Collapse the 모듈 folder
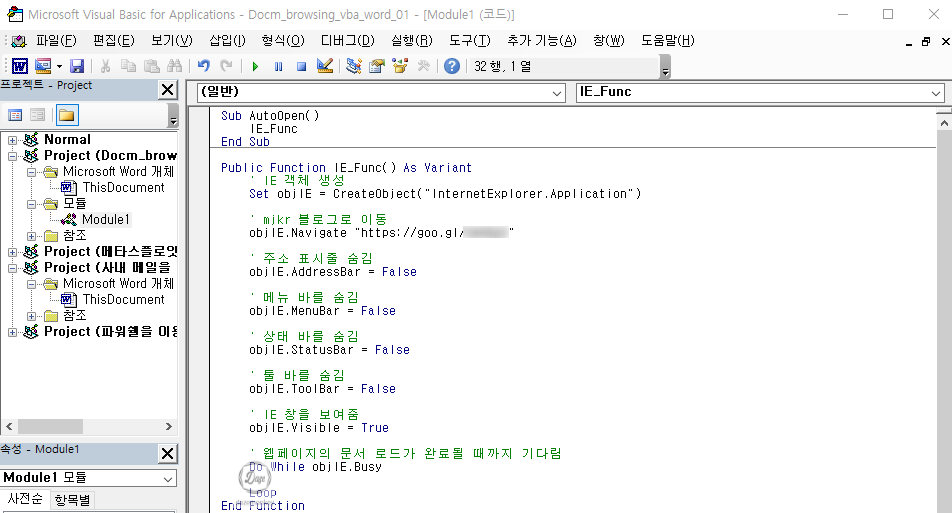The width and height of the screenshot is (952, 513). tap(32, 204)
